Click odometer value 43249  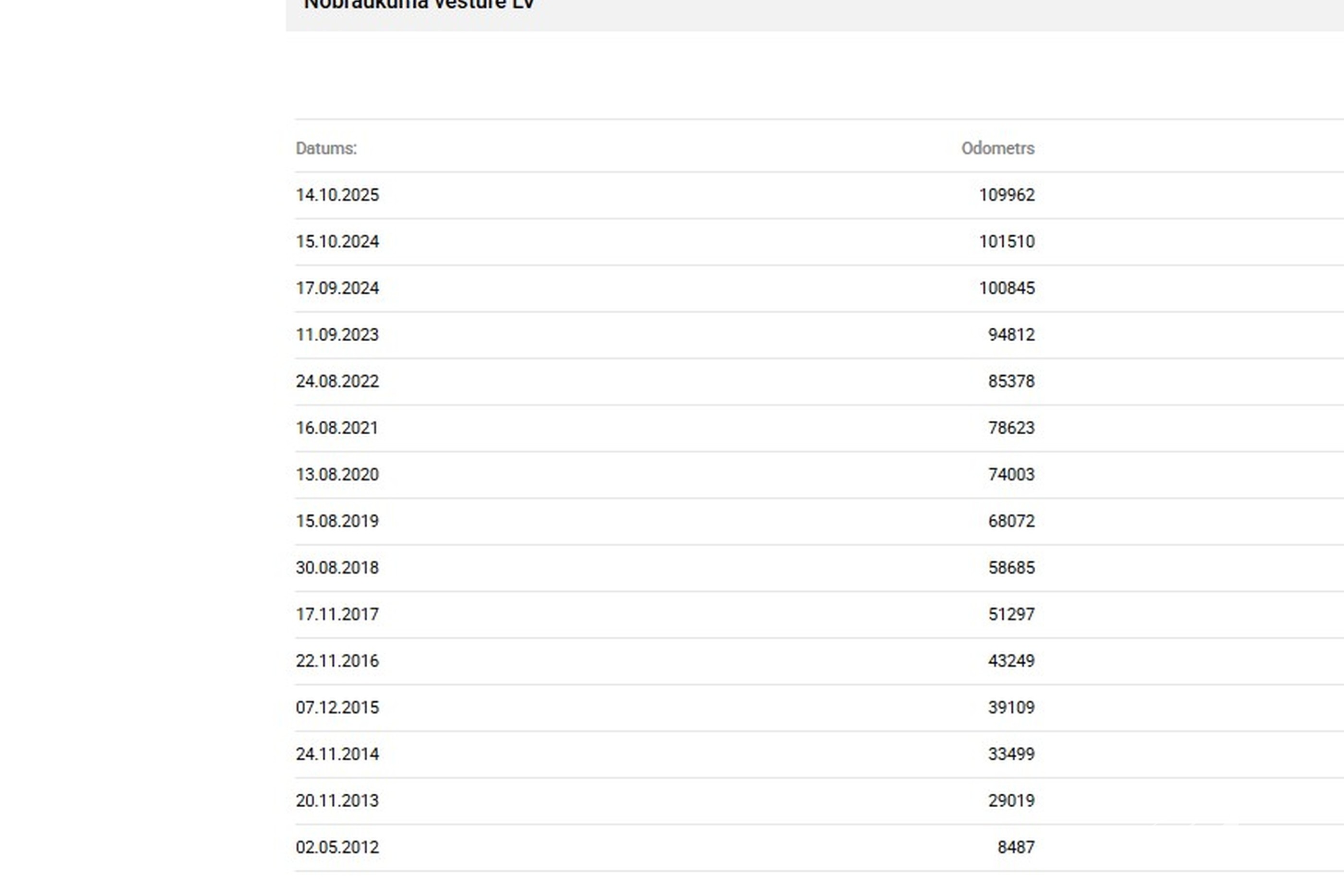1011,660
